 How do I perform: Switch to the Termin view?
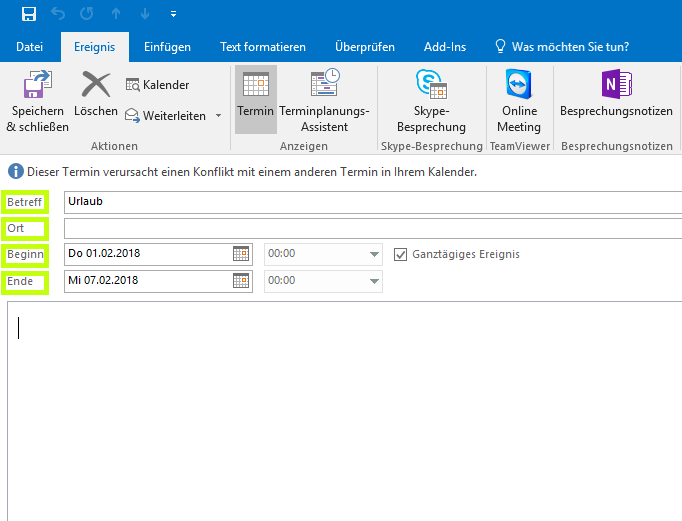(255, 94)
